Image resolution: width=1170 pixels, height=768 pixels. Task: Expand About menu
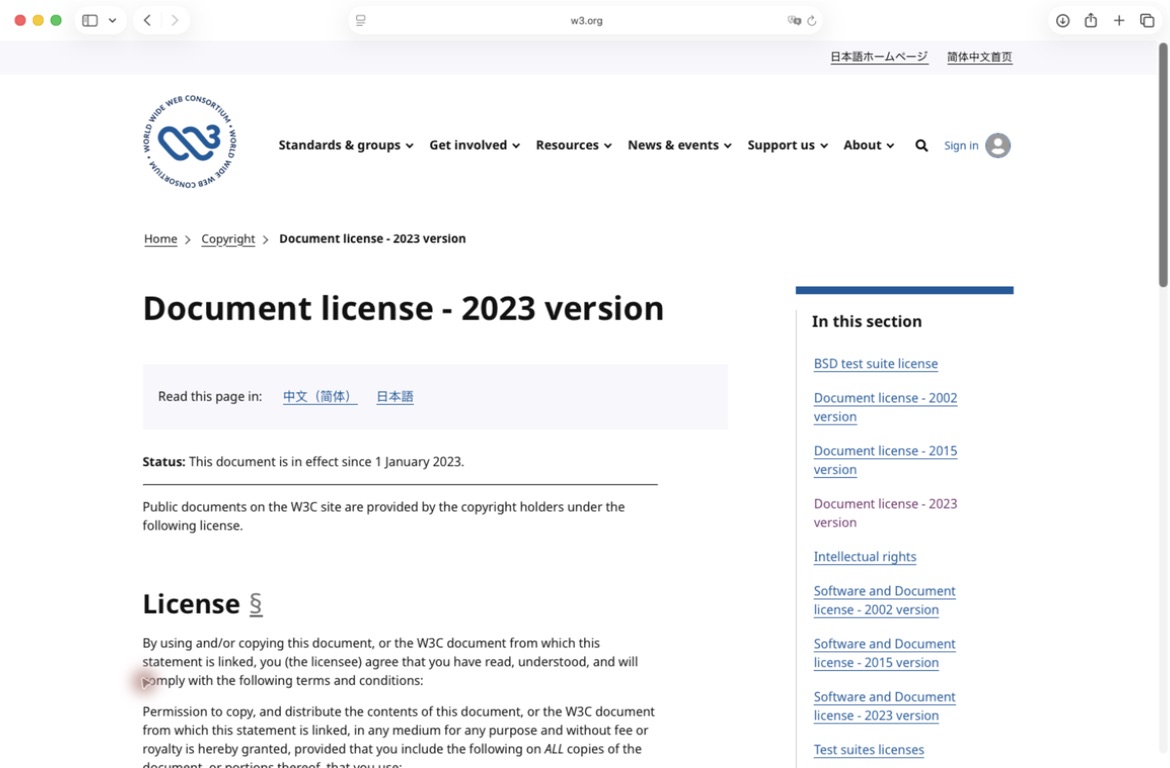869,146
